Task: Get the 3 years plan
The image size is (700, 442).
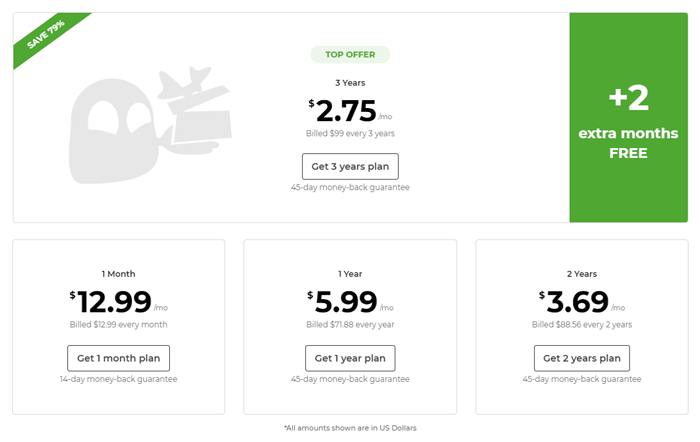Action: coord(350,167)
